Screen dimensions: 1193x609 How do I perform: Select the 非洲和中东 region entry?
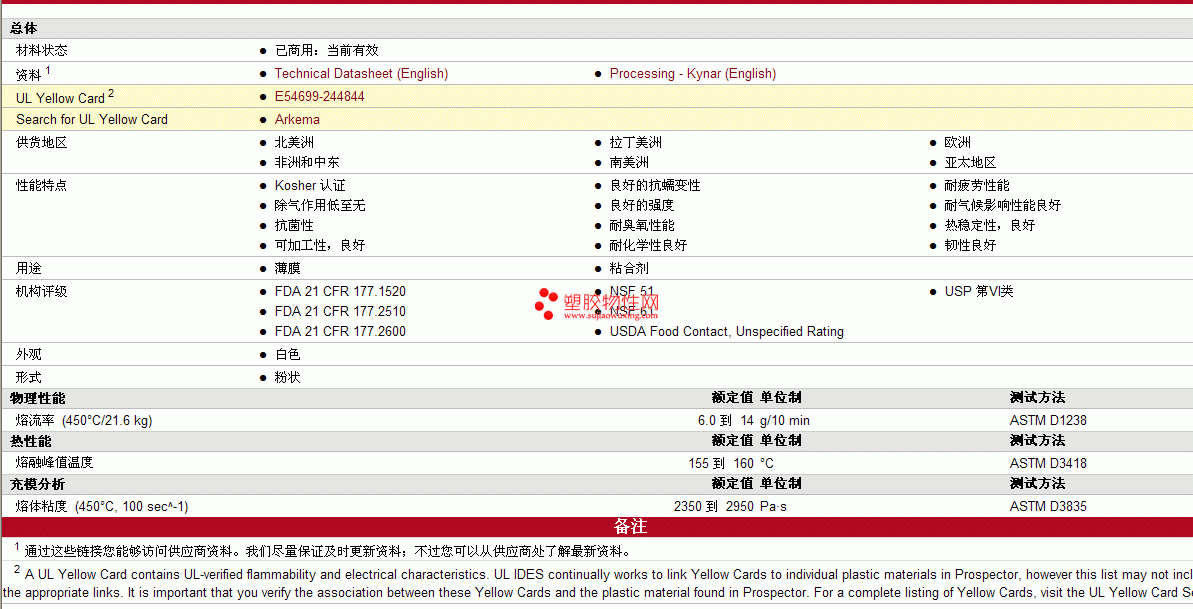point(307,162)
